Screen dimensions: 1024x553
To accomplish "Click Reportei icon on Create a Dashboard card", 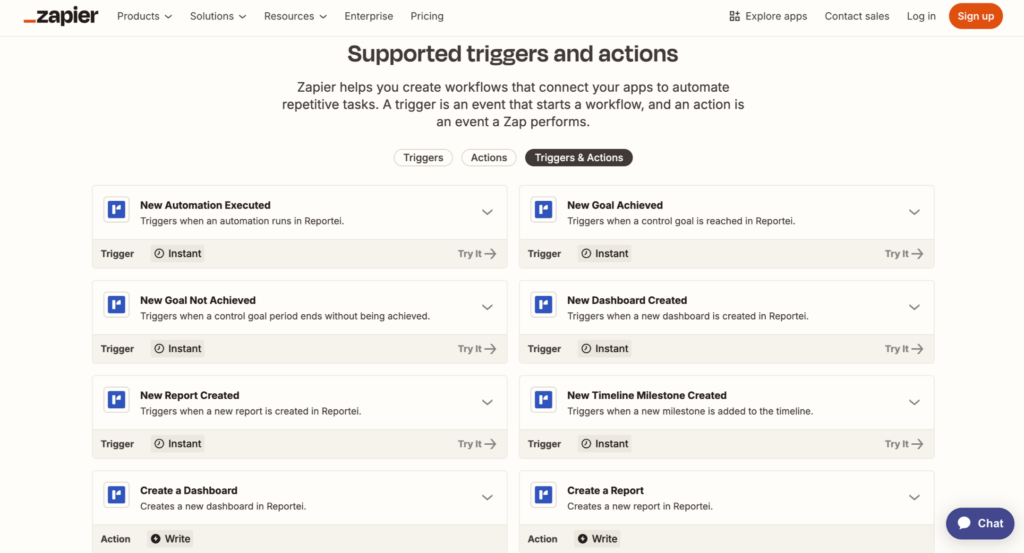I will pos(117,495).
